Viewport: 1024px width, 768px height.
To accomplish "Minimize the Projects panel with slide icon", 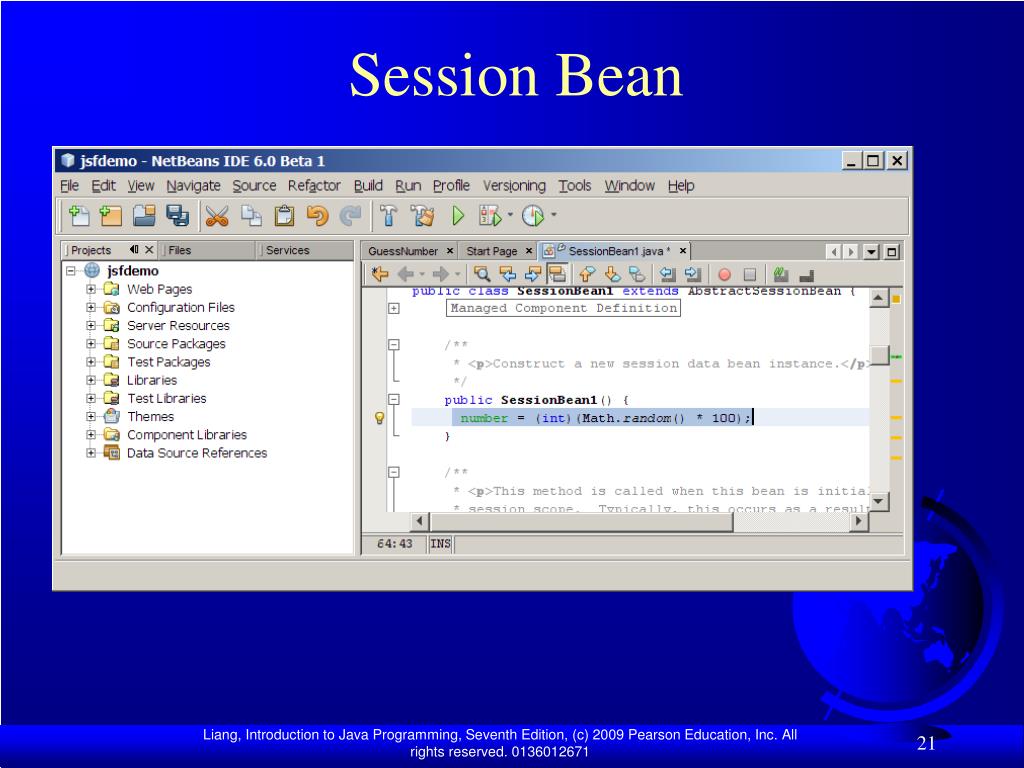I will pyautogui.click(x=134, y=249).
